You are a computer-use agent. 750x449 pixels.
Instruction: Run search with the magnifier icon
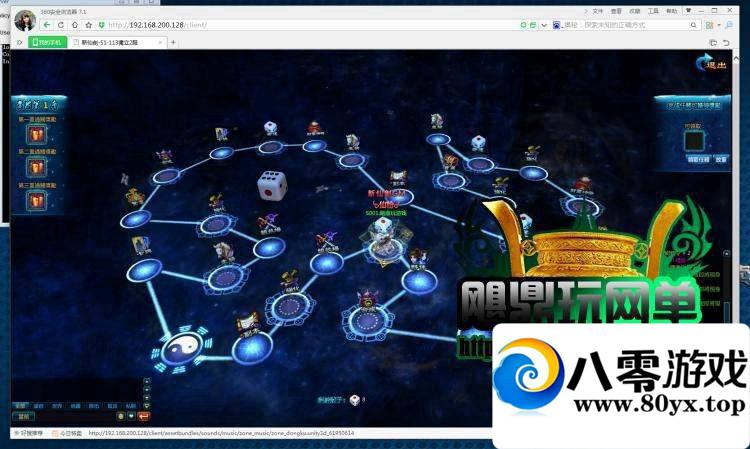694,25
